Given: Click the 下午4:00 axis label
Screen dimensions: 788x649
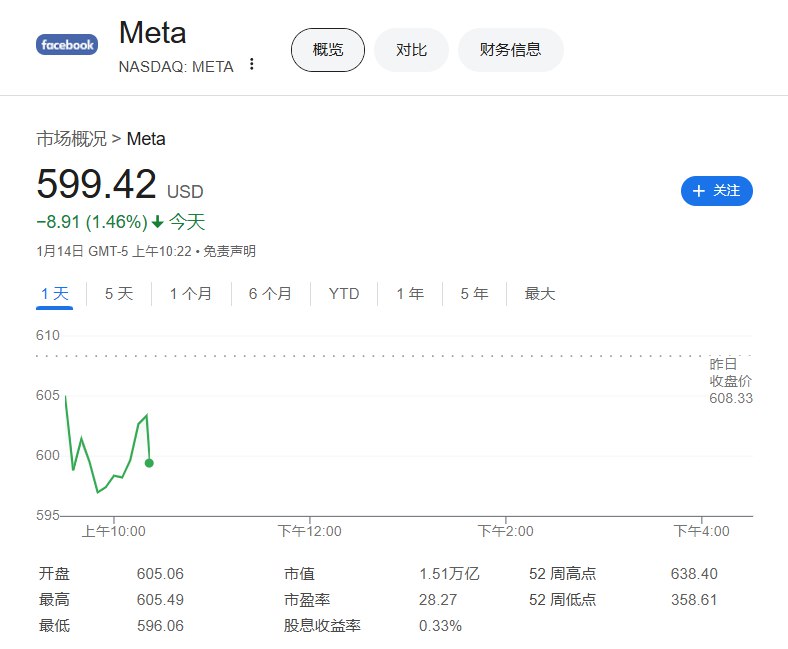Looking at the screenshot, I should (x=702, y=531).
